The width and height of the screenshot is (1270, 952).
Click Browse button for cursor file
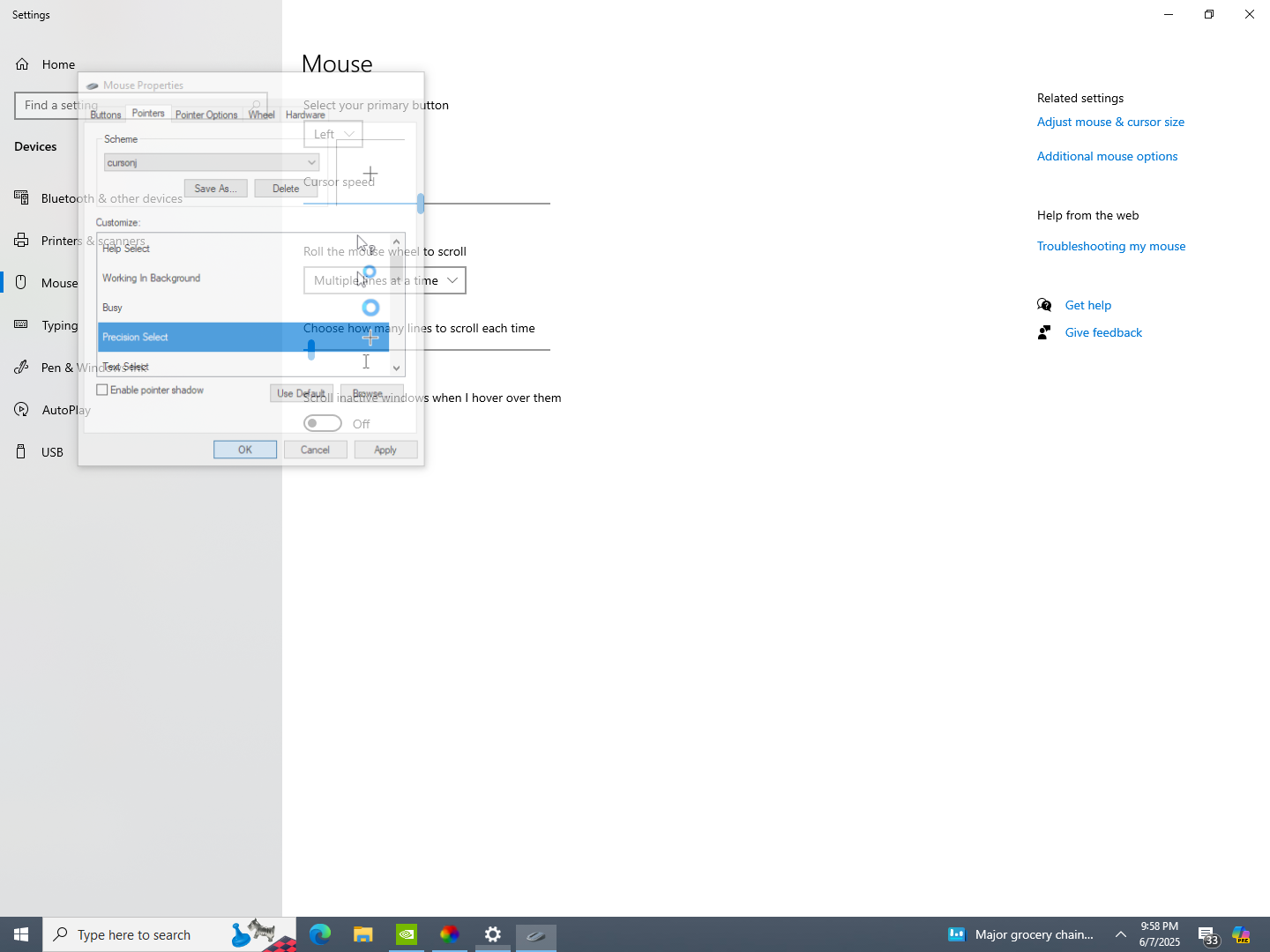[x=372, y=393]
